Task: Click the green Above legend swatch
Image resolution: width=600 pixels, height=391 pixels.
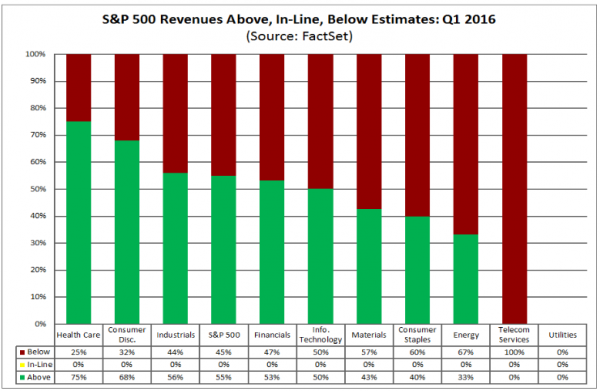Action: (22, 377)
